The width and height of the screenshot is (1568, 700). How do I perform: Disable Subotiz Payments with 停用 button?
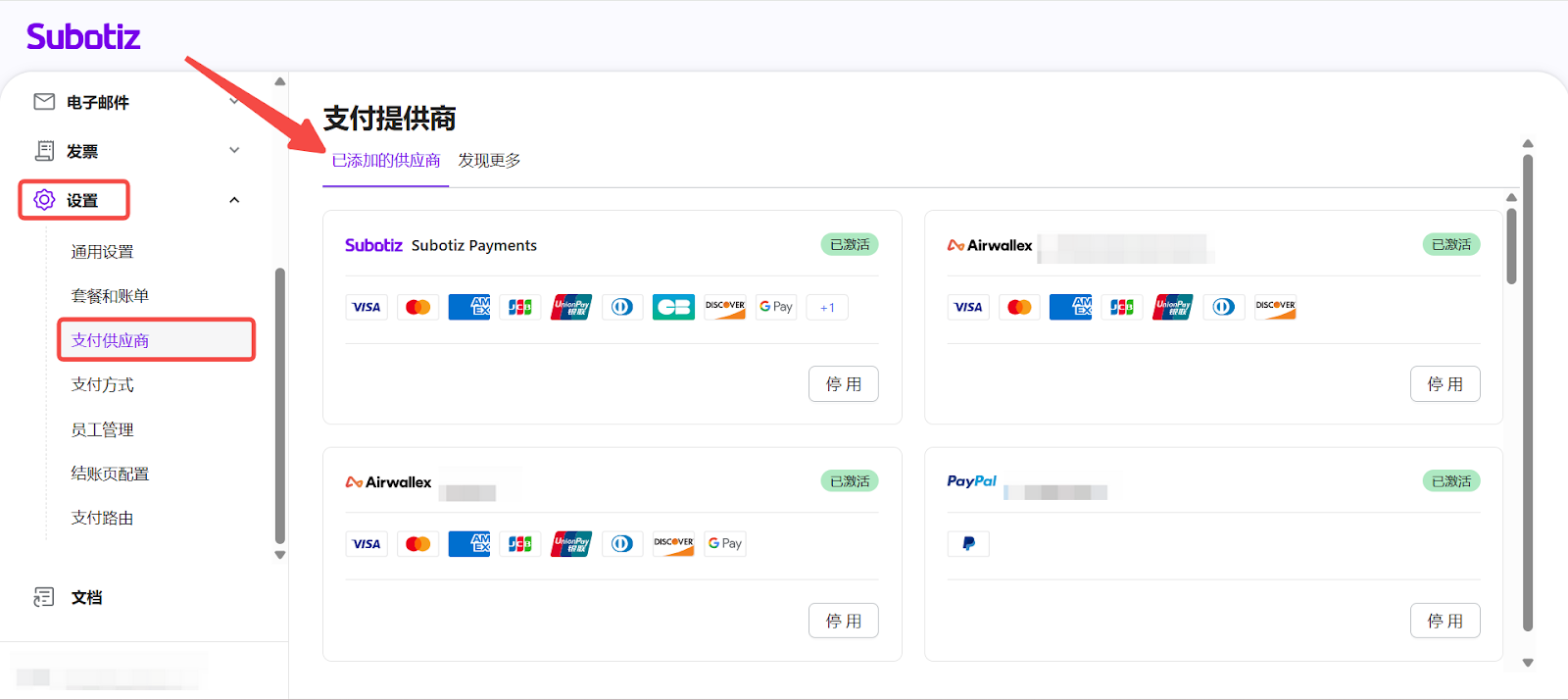pyautogui.click(x=843, y=384)
